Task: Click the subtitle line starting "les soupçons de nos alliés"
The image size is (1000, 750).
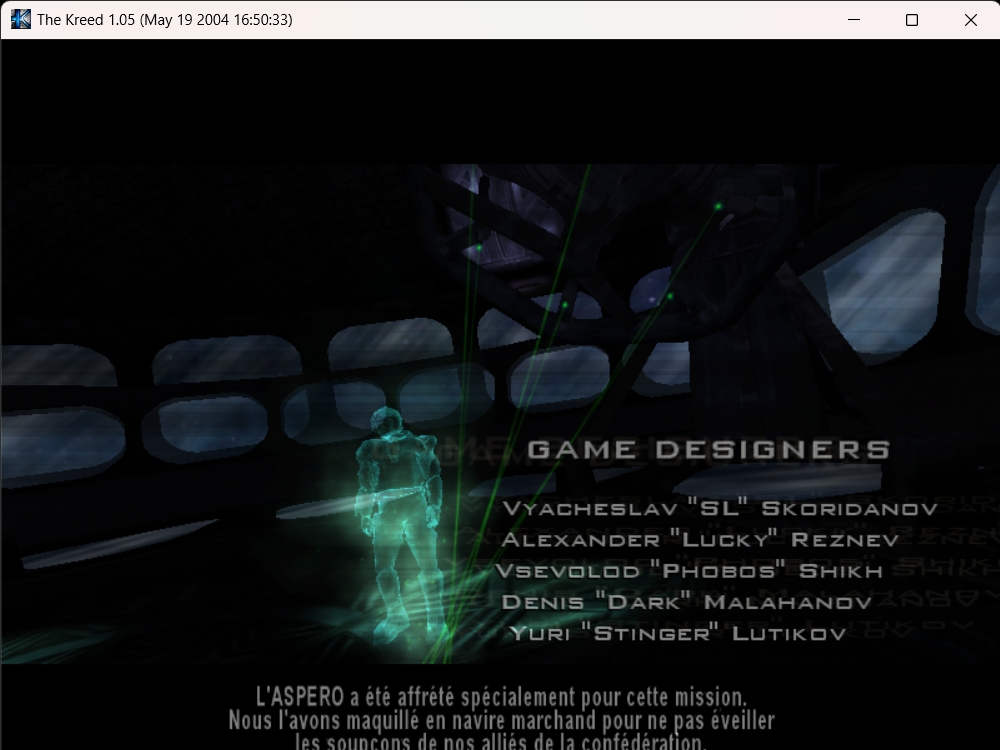Action: (501, 742)
